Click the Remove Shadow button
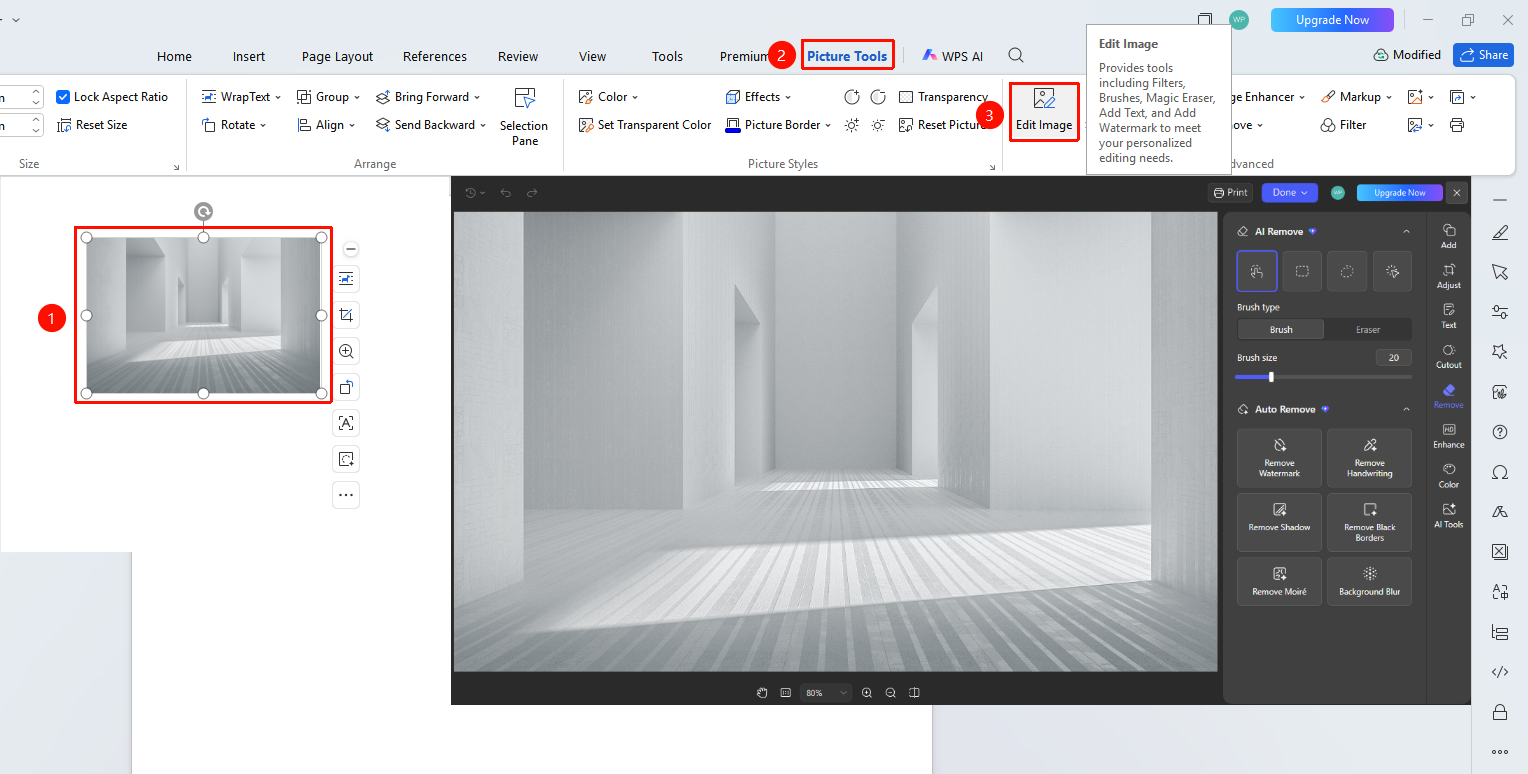The height and width of the screenshot is (774, 1528). [1279, 522]
